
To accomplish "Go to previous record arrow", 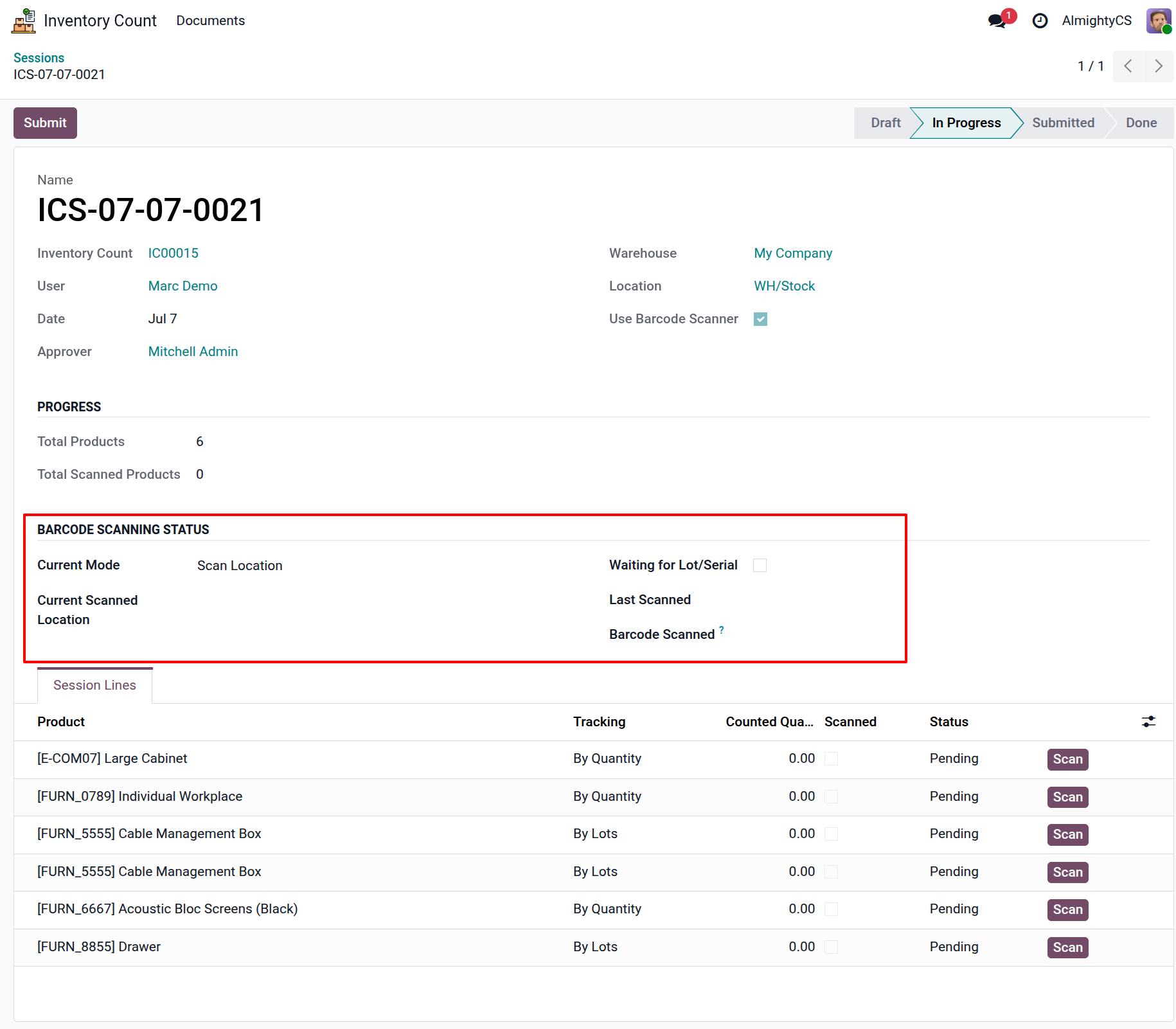I will click(1128, 66).
